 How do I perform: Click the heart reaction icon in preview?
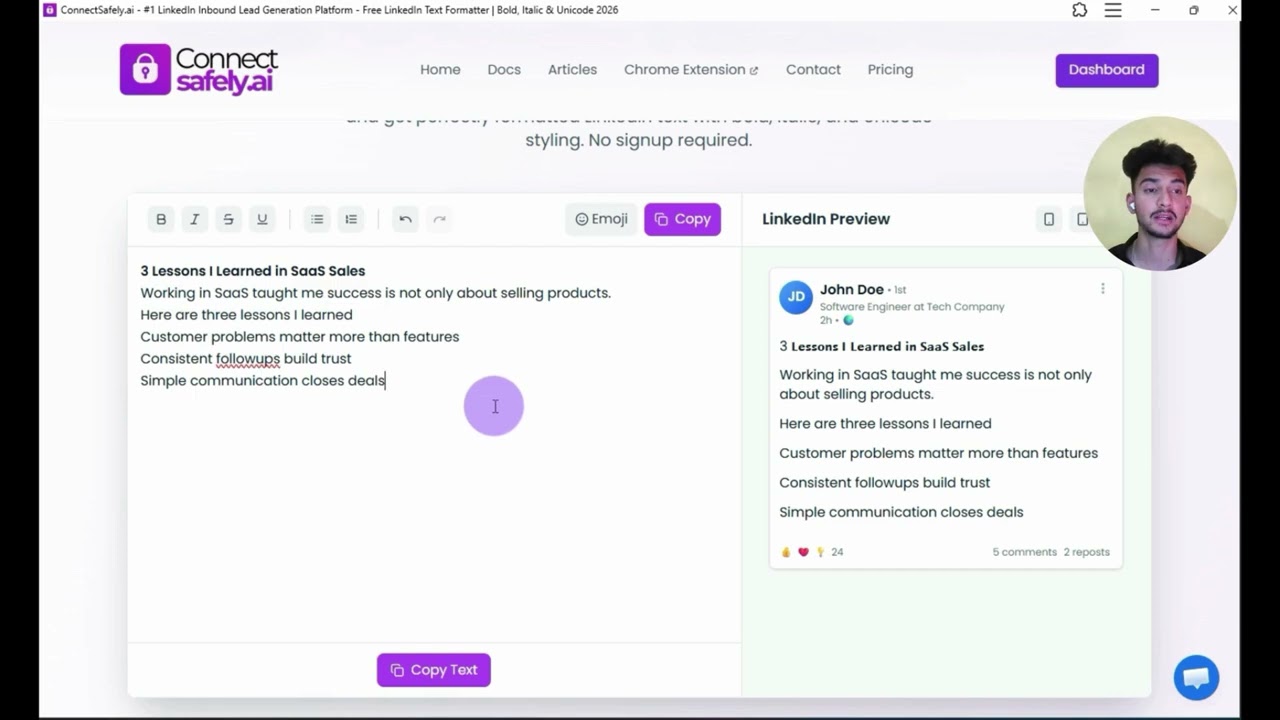tap(803, 552)
